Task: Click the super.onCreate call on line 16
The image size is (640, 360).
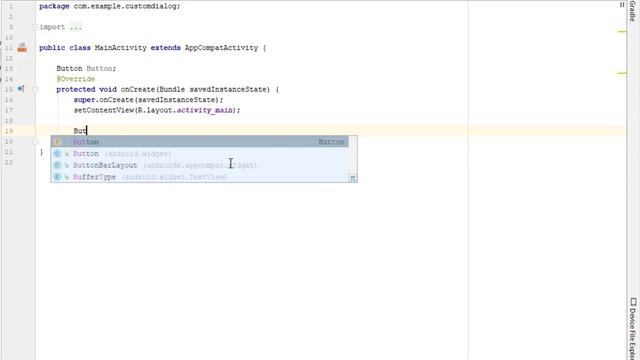Action: (x=149, y=100)
